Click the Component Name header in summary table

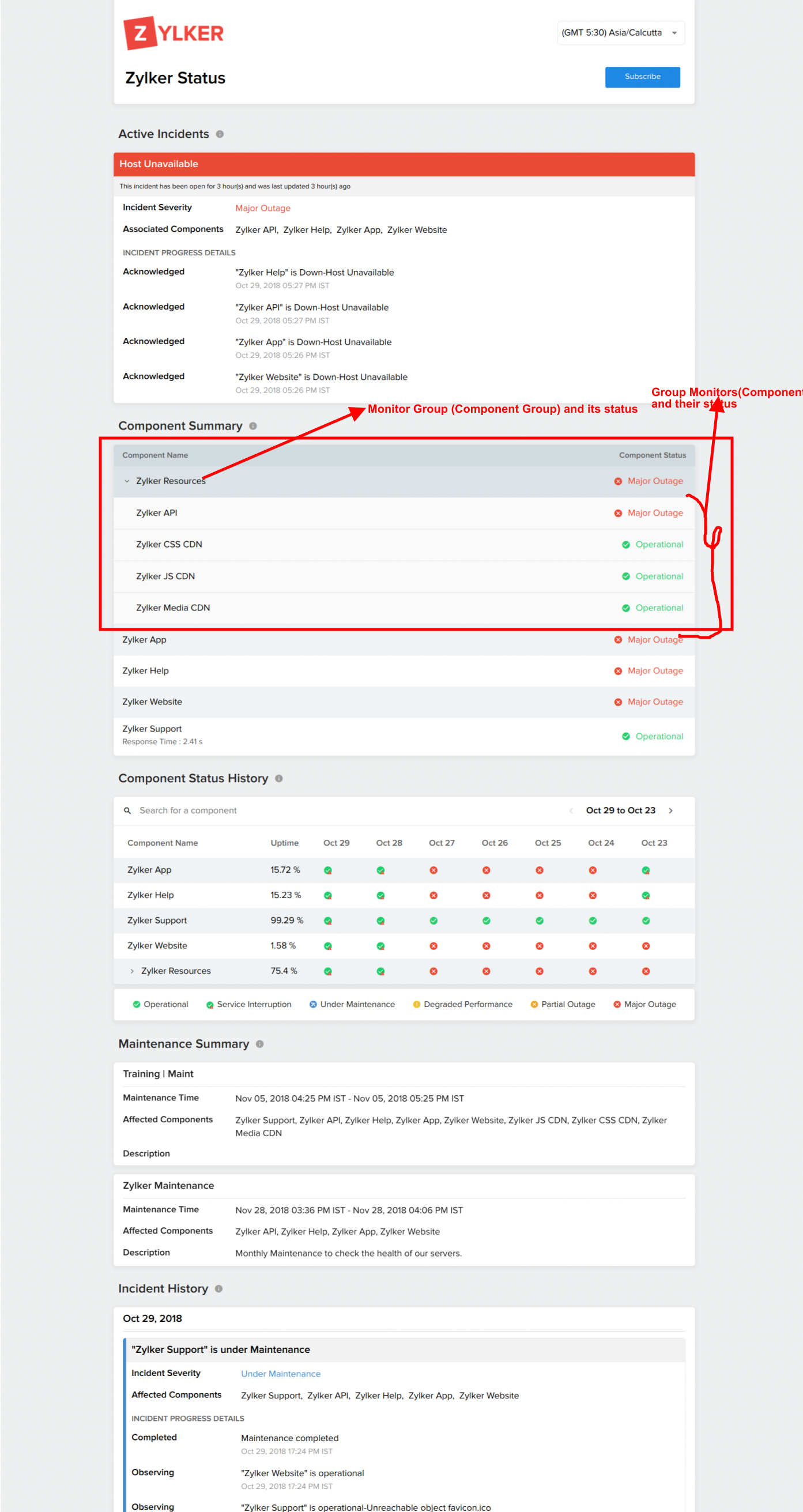coord(155,455)
